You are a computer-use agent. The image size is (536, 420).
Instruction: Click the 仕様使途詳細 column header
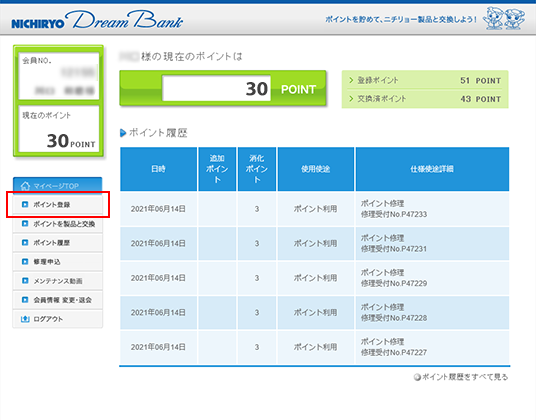click(432, 169)
